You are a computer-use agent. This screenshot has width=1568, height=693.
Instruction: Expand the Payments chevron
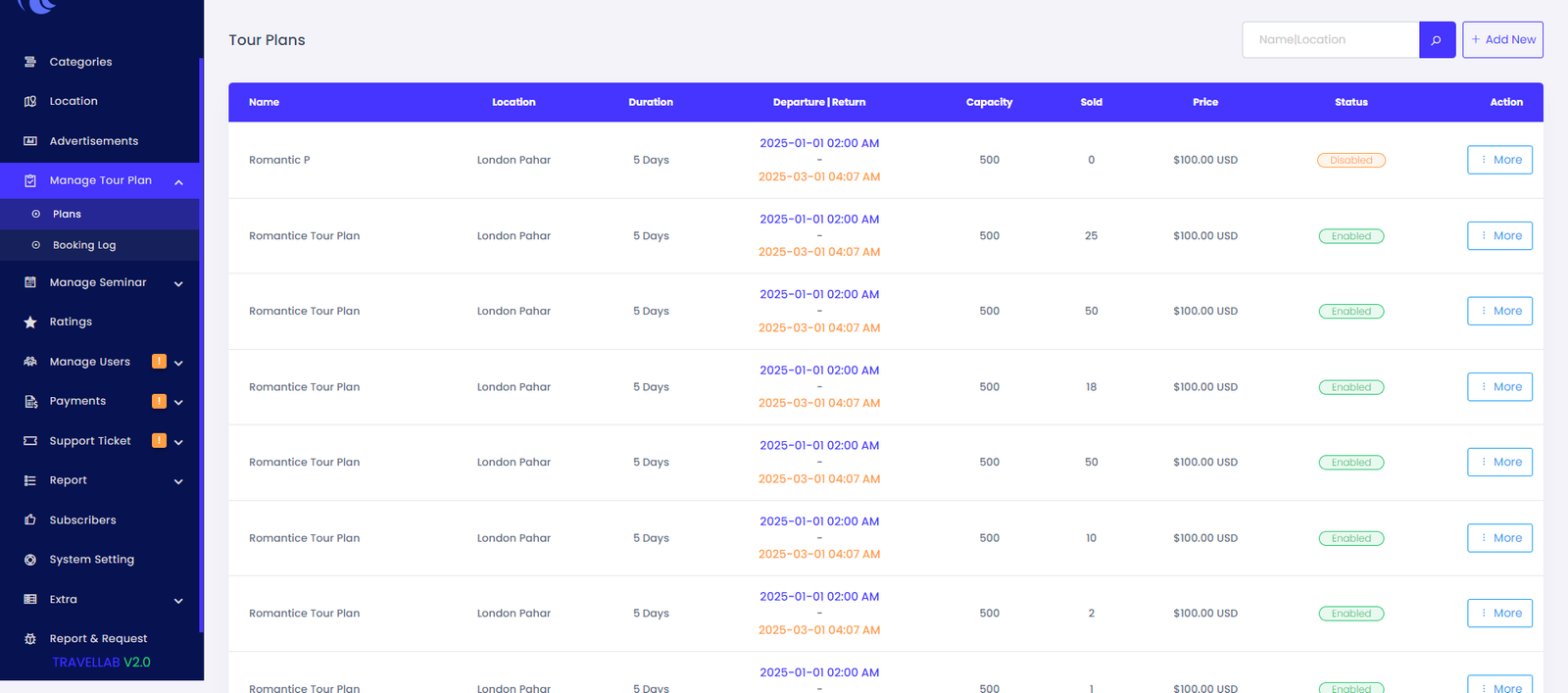click(x=178, y=402)
